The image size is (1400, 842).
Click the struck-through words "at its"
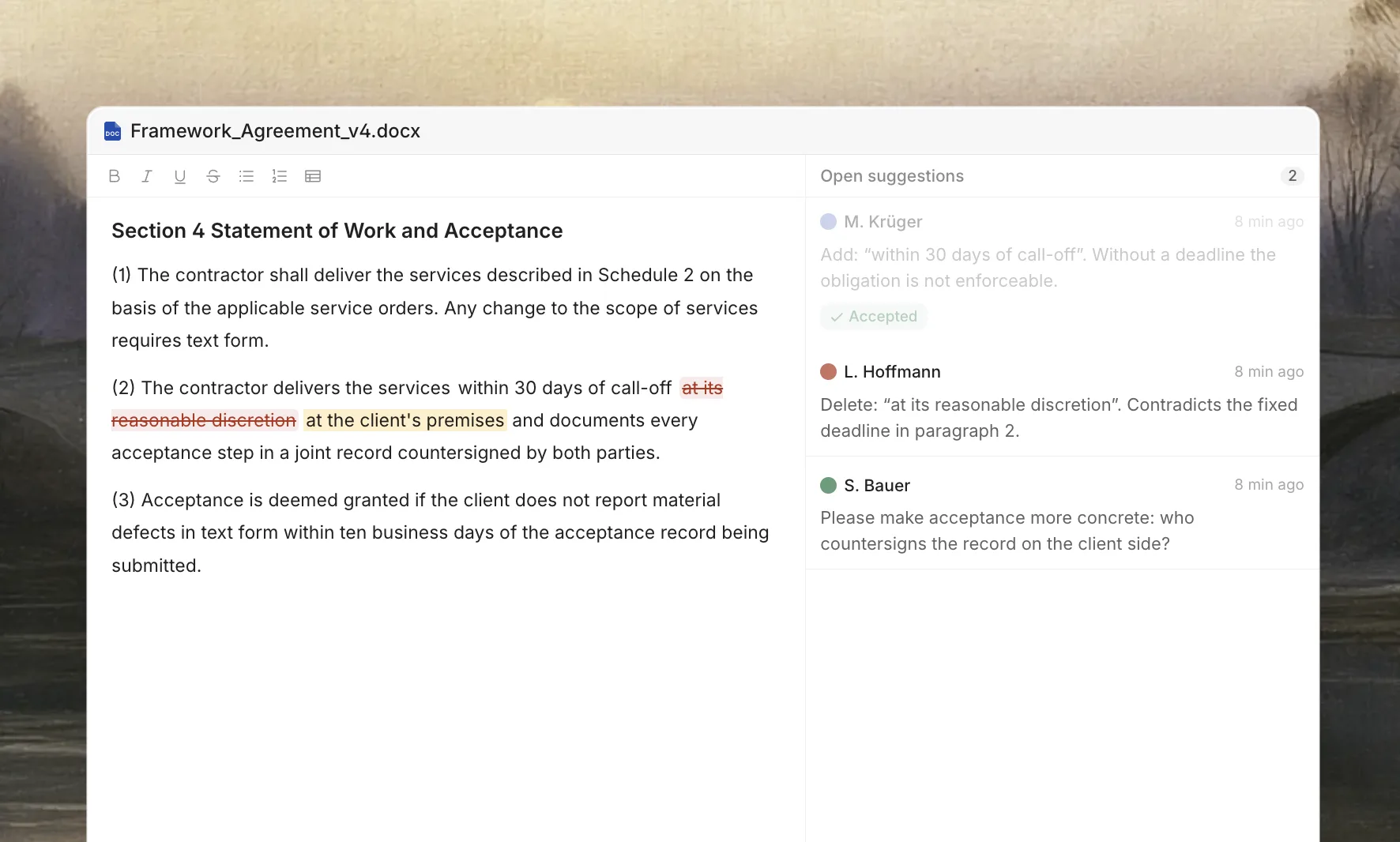click(702, 388)
